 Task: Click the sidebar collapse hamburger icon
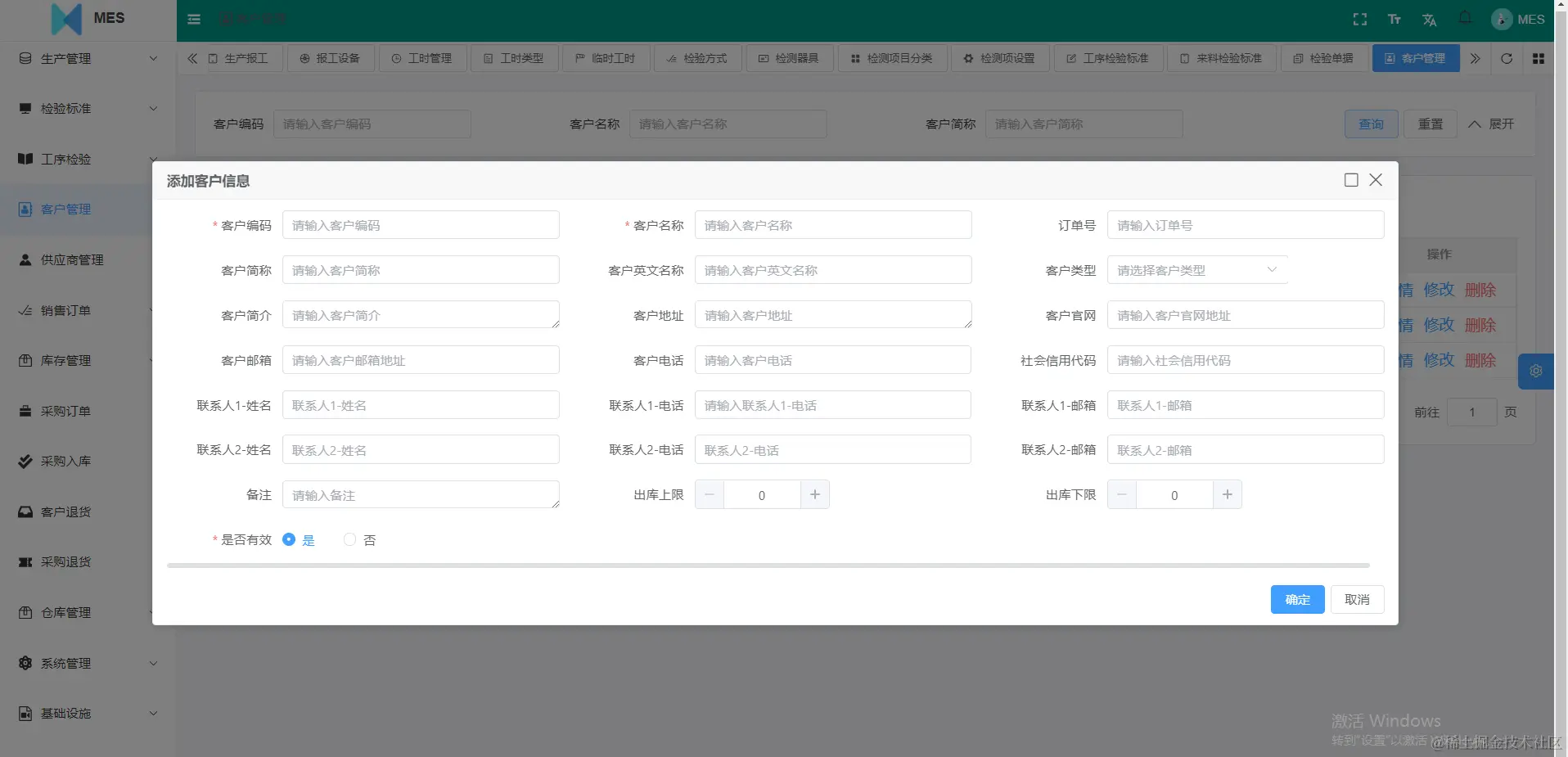click(x=194, y=19)
